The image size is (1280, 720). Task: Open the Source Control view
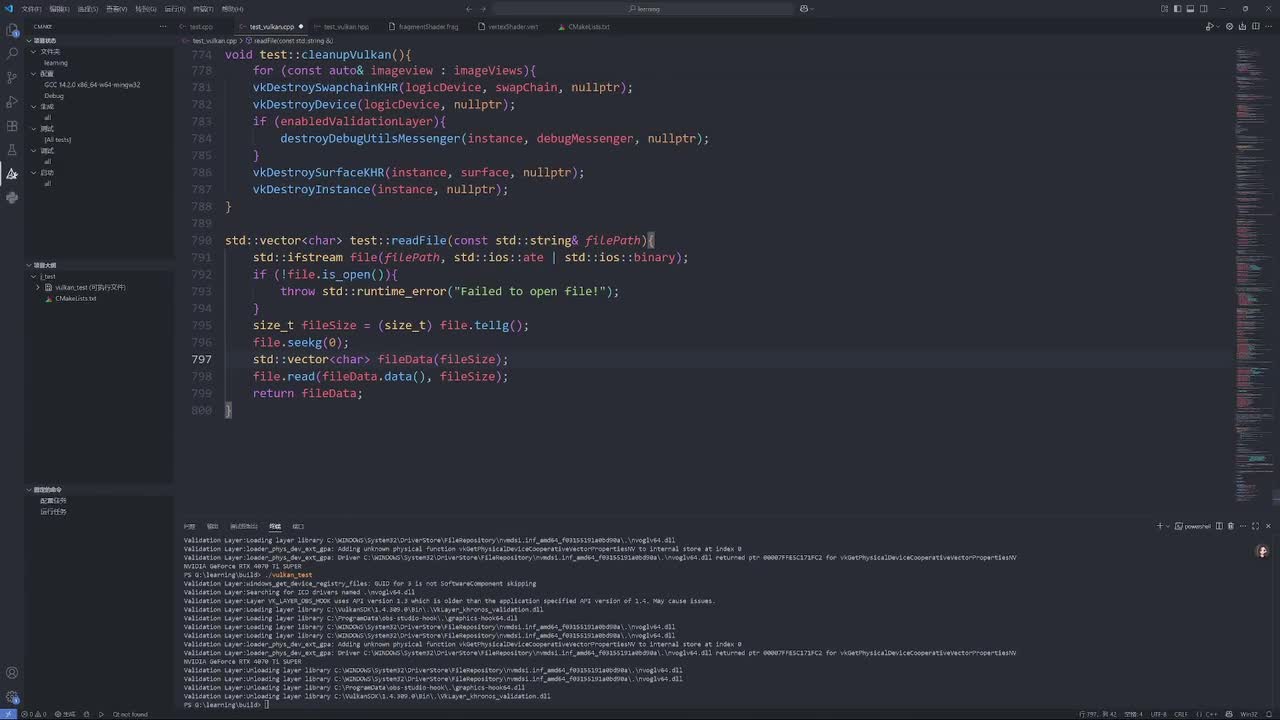12,78
